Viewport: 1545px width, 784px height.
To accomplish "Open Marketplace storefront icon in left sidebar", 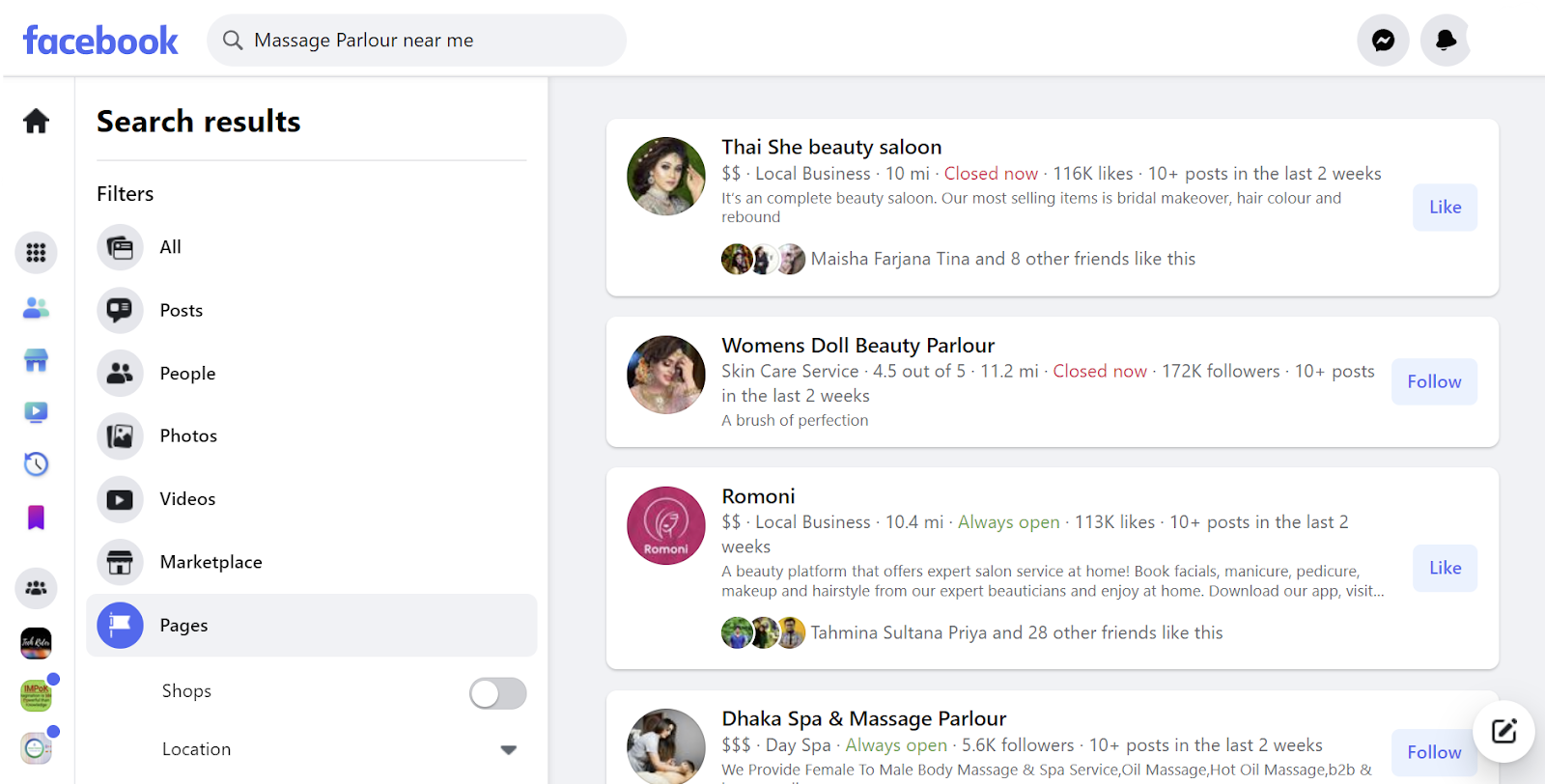I will tap(36, 360).
